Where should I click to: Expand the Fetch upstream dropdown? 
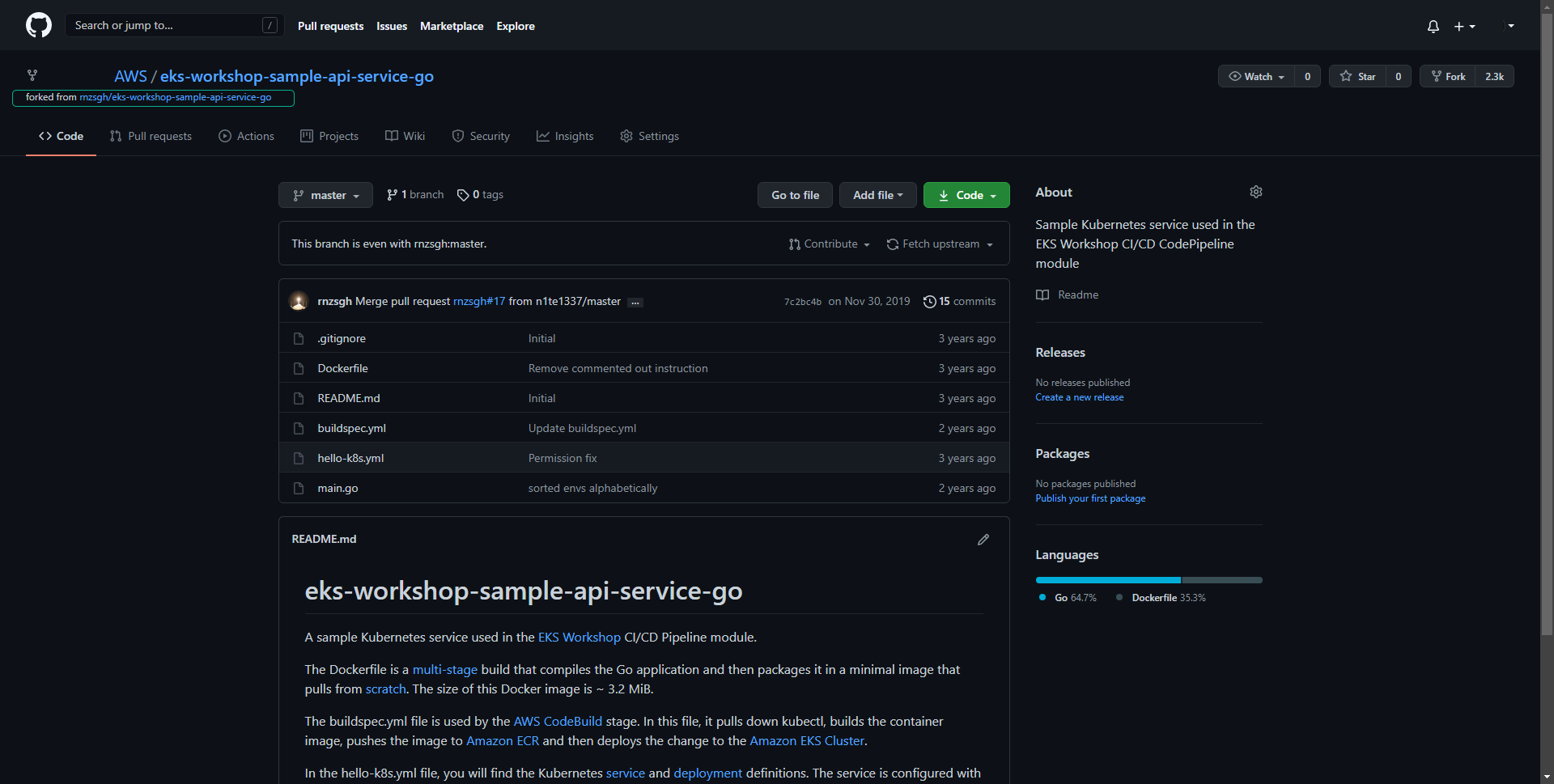(x=940, y=244)
